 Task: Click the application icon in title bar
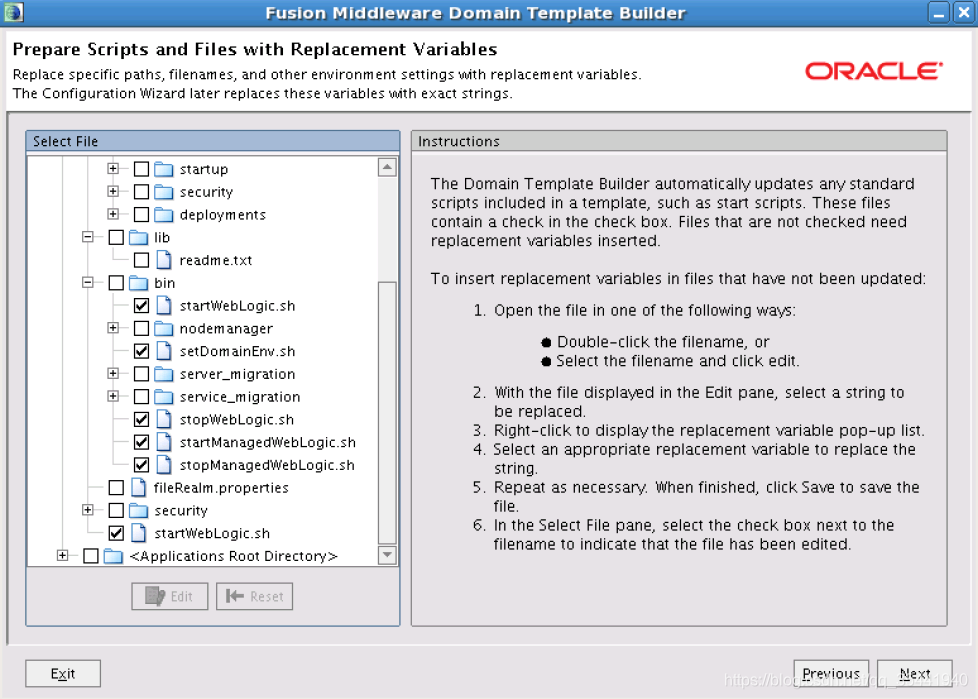click(13, 12)
